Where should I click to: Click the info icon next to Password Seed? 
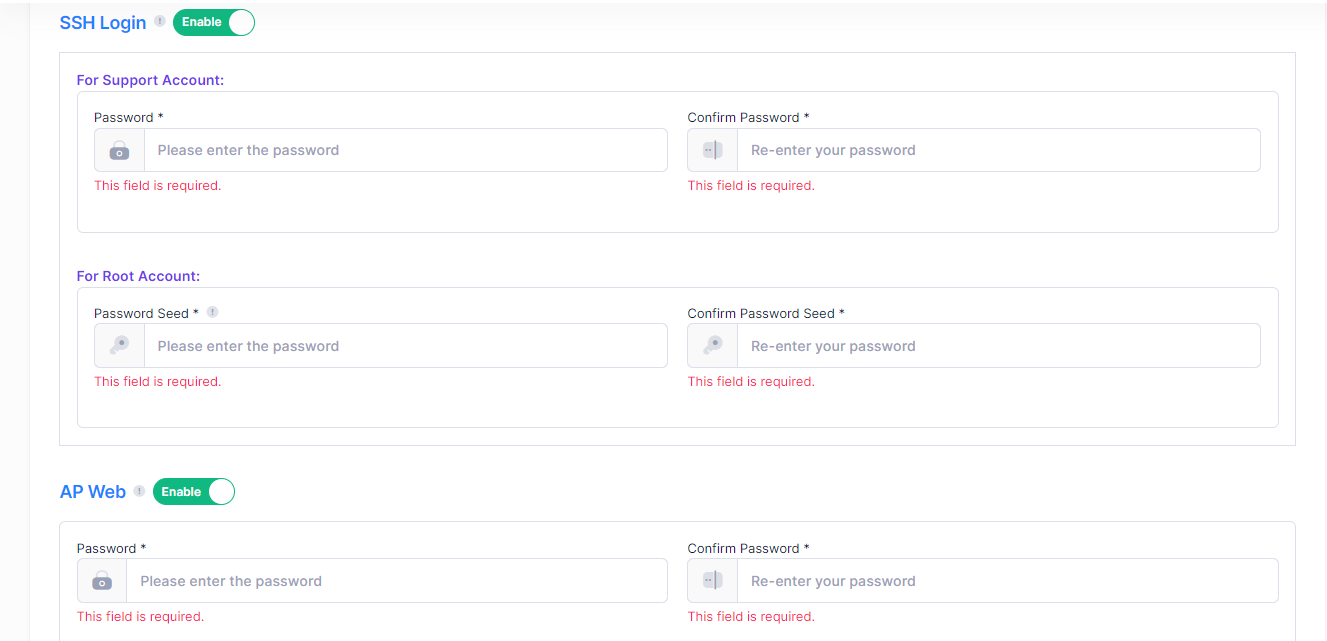[212, 312]
